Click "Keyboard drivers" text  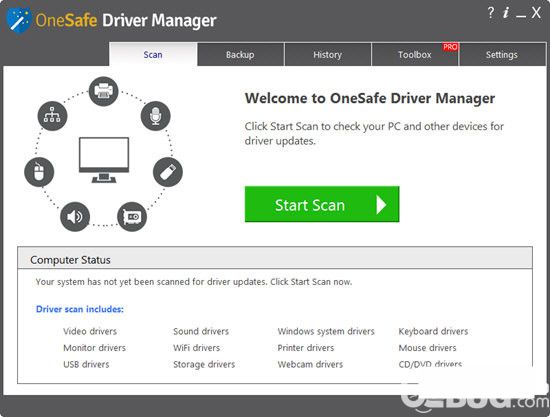tap(434, 331)
